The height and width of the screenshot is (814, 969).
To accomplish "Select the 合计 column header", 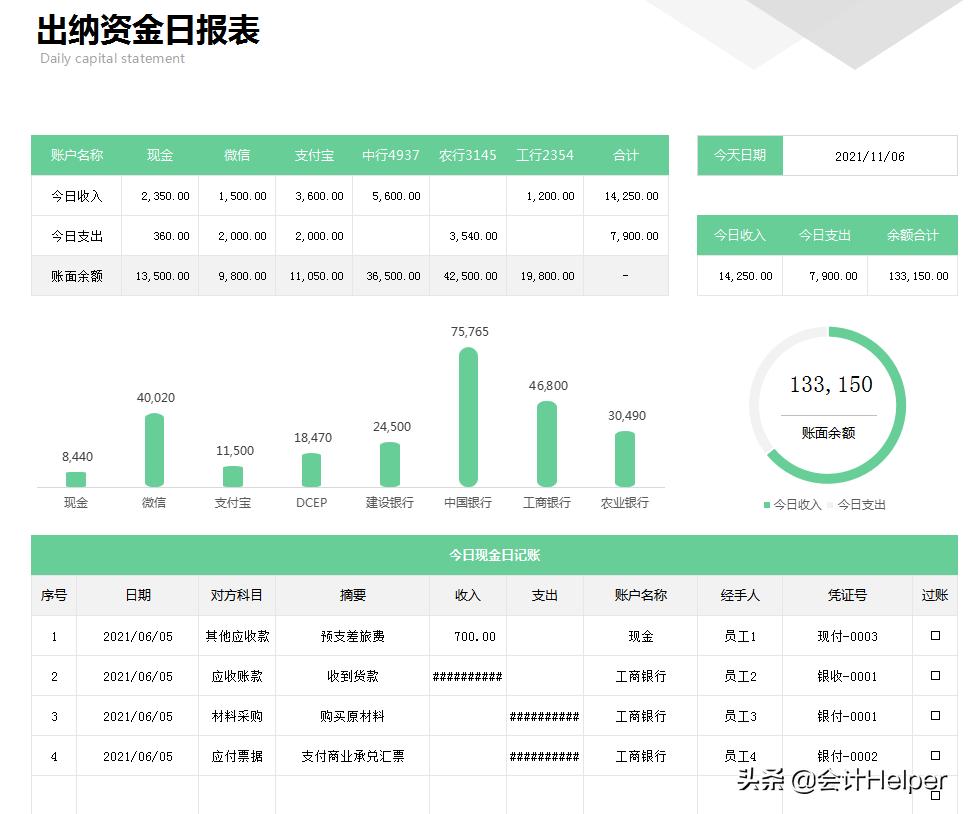I will pos(625,155).
